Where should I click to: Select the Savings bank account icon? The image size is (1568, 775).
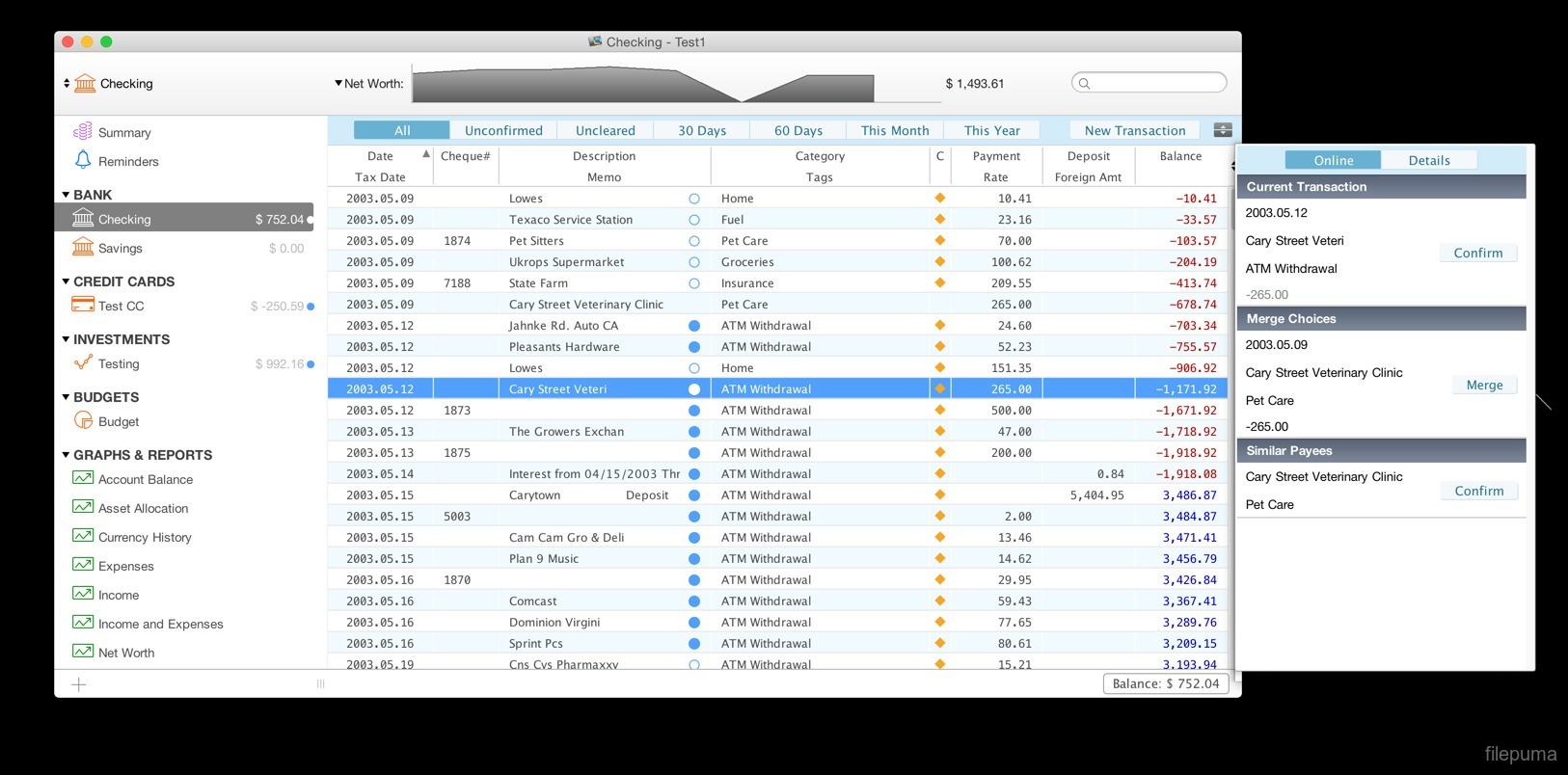click(83, 247)
